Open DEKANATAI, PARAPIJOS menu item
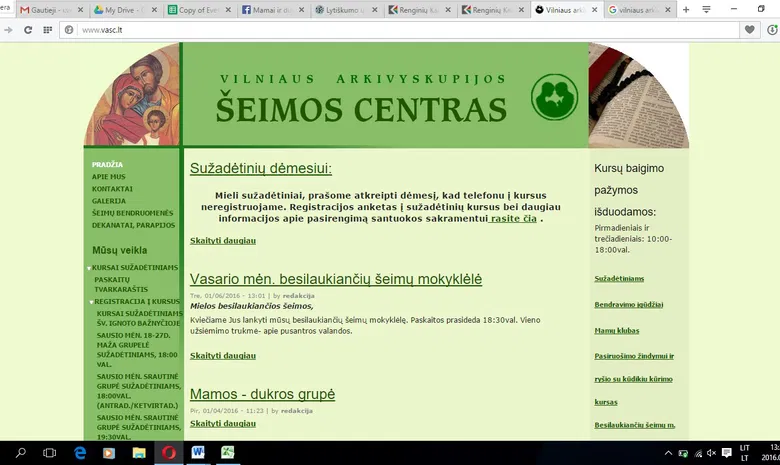Viewport: 780px width, 465px height. [133, 225]
